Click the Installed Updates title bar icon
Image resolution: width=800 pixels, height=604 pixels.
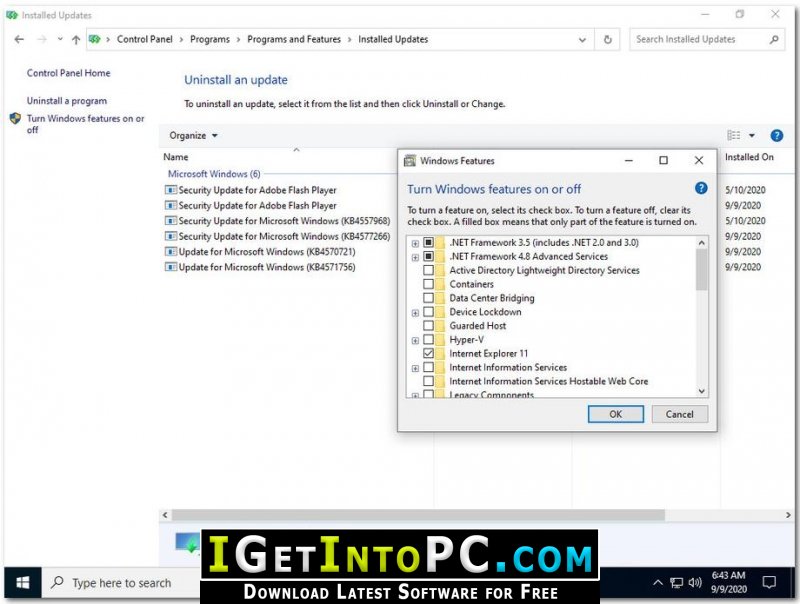[x=12, y=15]
